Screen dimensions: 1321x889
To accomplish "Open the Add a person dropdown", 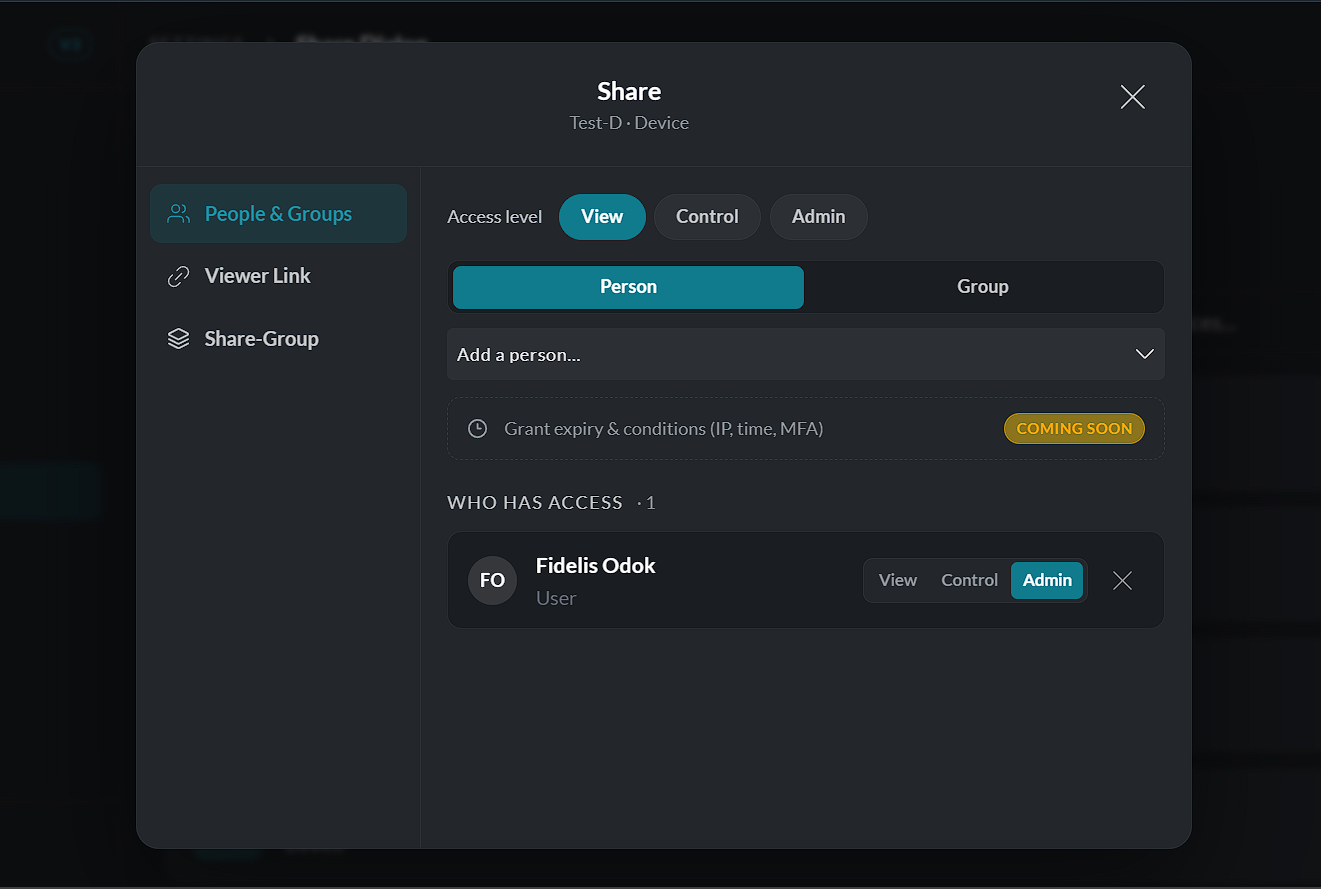I will coord(805,354).
